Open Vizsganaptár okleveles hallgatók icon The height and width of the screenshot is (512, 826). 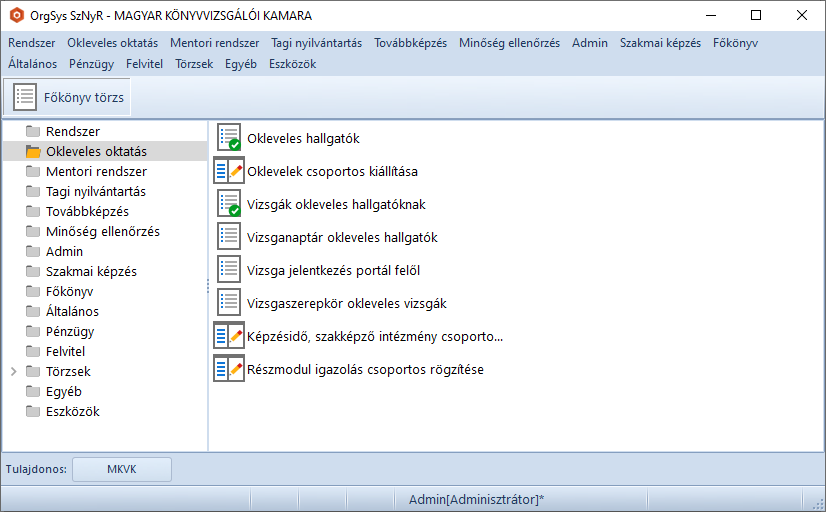pyautogui.click(x=229, y=237)
